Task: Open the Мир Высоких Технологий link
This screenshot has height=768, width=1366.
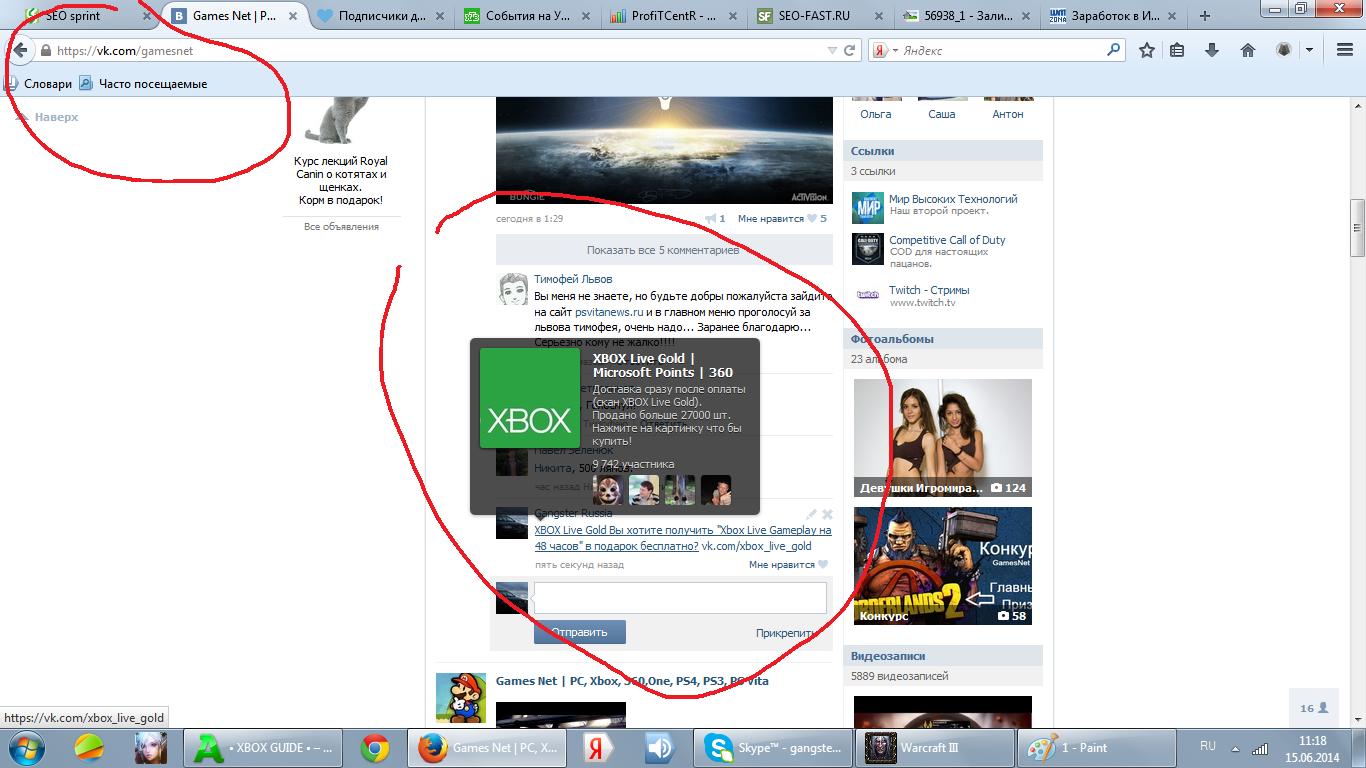Action: 953,199
